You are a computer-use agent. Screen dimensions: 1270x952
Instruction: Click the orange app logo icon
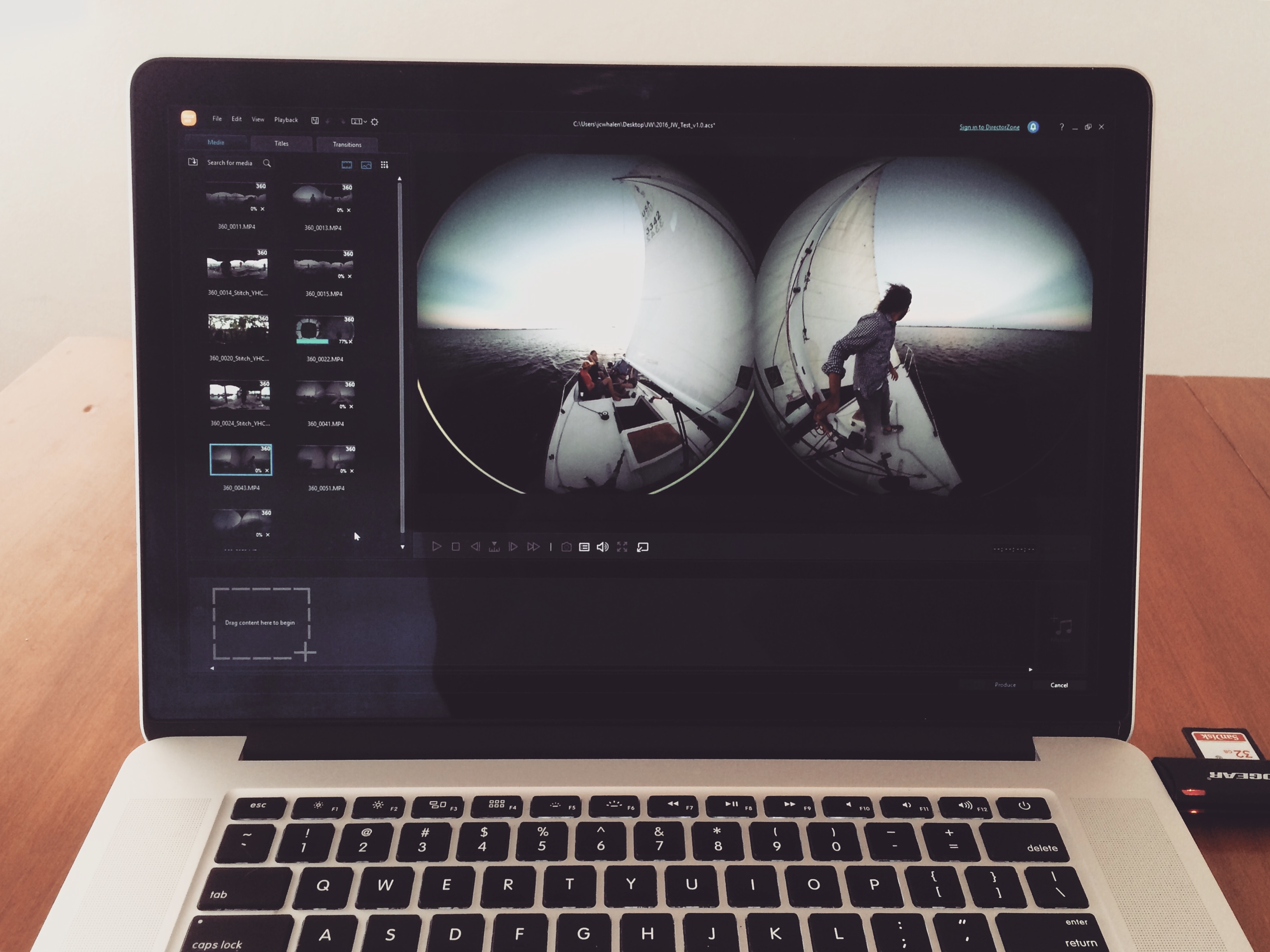pyautogui.click(x=188, y=117)
